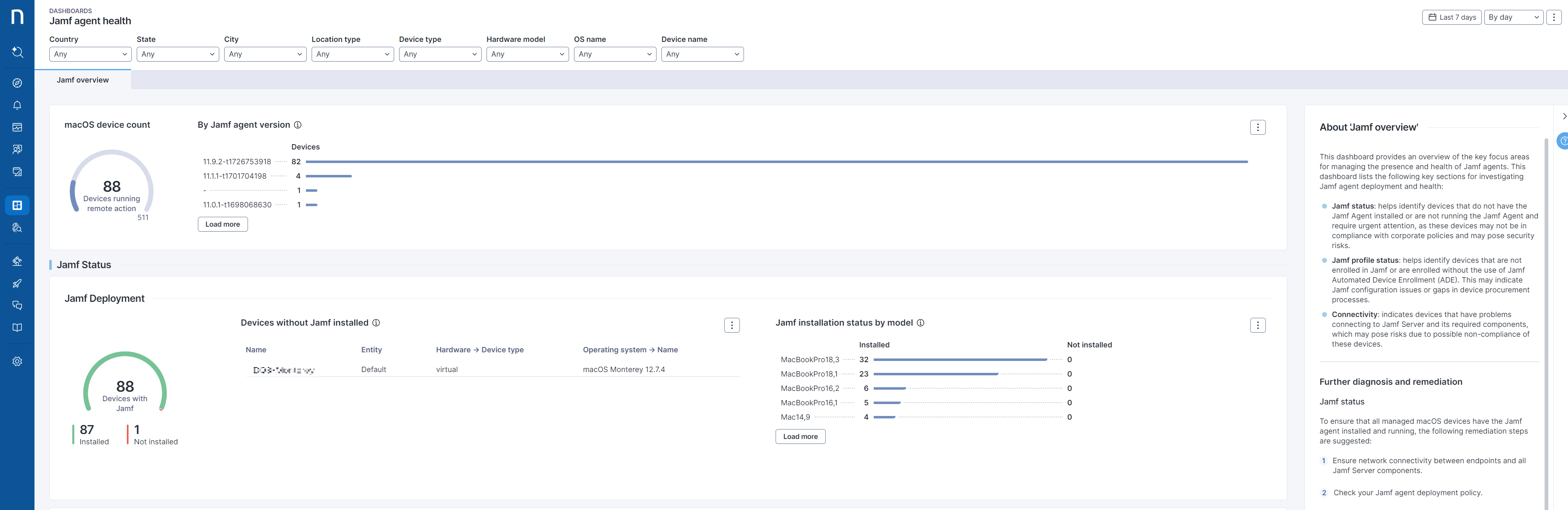Image resolution: width=1568 pixels, height=510 pixels.
Task: Click info icon beside By Jamf agent version
Action: (x=298, y=125)
